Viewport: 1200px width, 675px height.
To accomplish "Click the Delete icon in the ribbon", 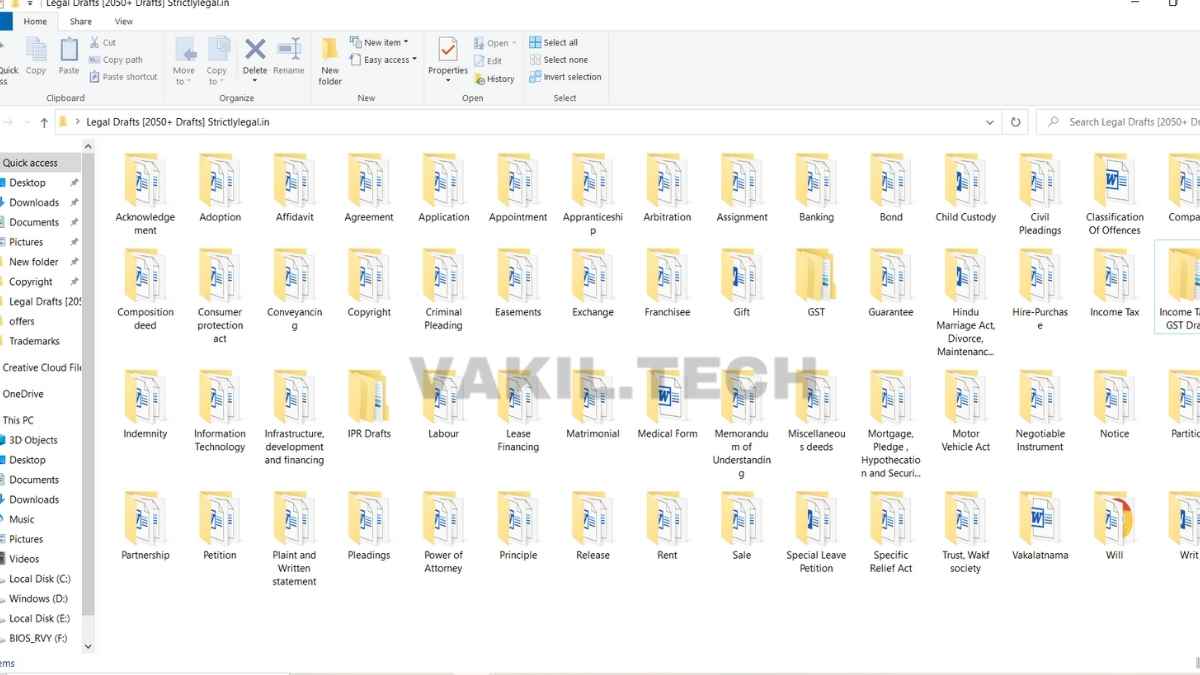I will 253,55.
